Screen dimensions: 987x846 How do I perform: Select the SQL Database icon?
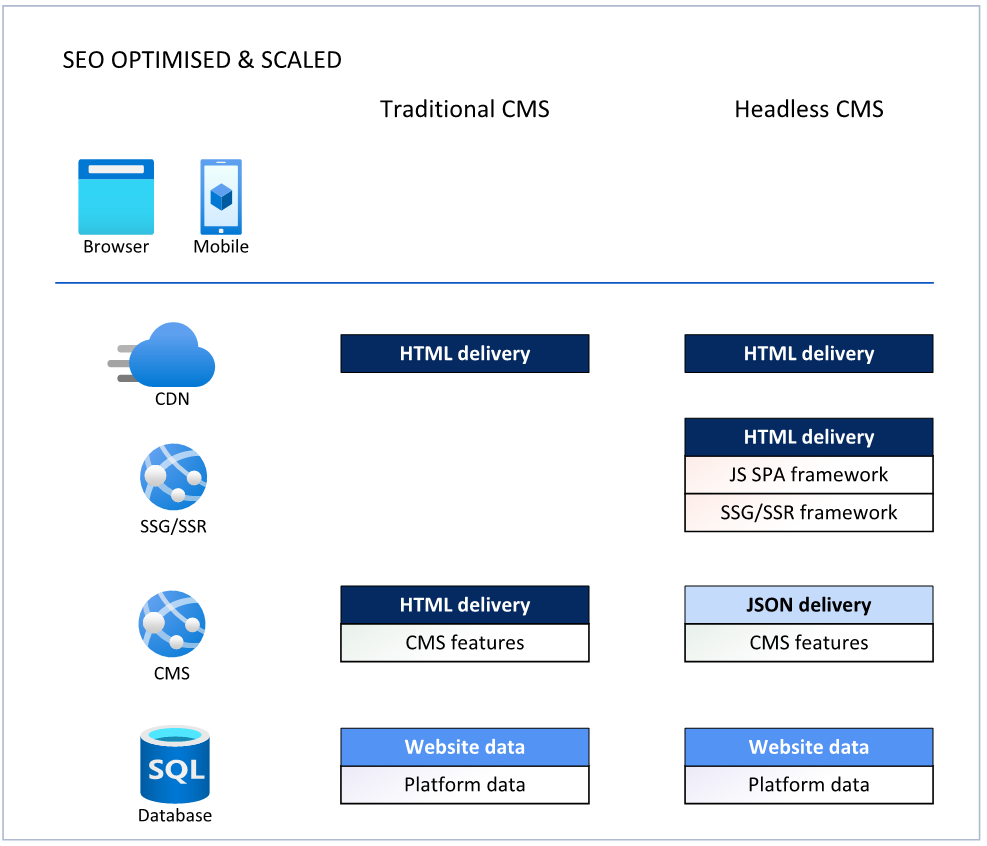click(175, 766)
